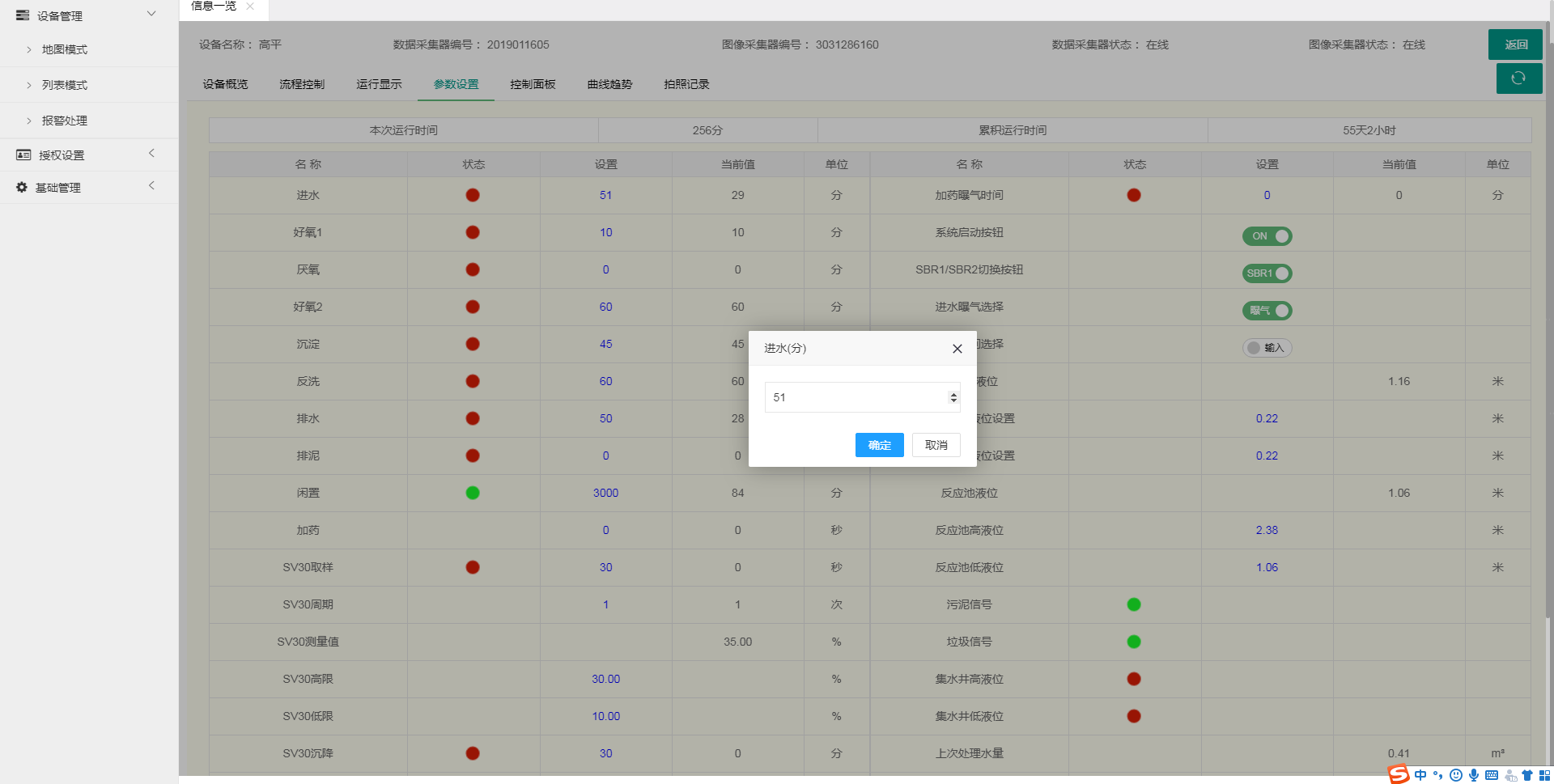This screenshot has width=1554, height=784.
Task: Click the Sogou emoji smiley icon
Action: click(1456, 775)
